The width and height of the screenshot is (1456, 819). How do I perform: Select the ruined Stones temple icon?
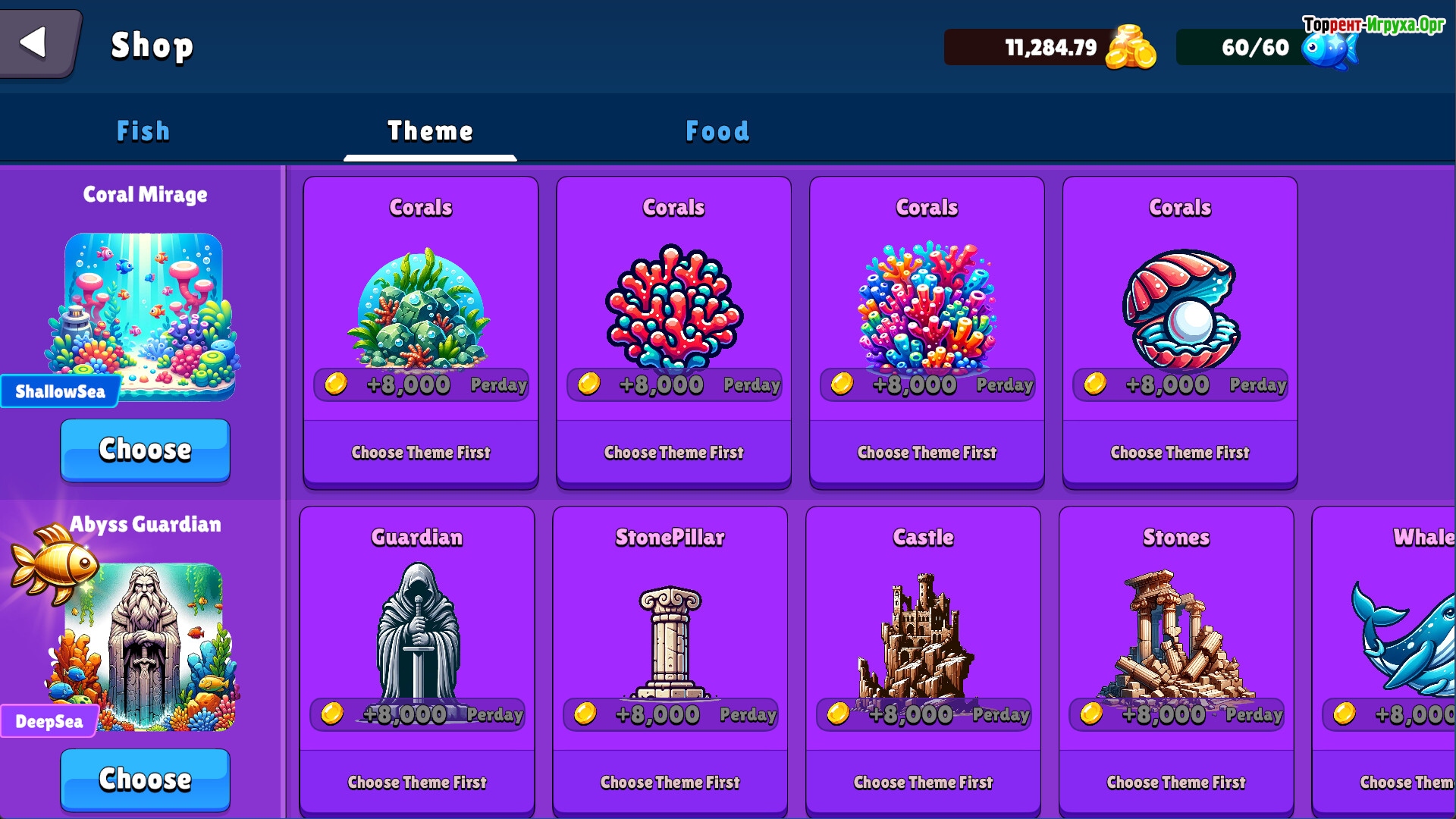click(1175, 635)
